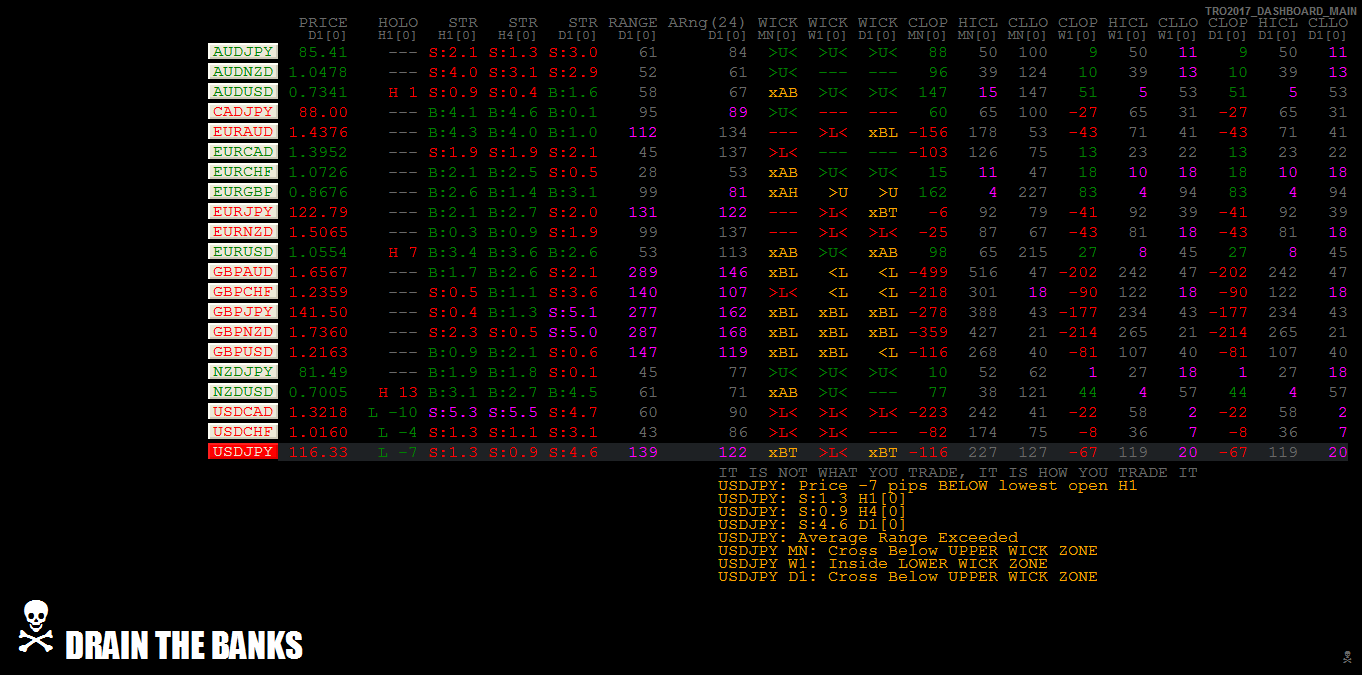Click the range value 289 in GBPAUD row

pos(643,272)
